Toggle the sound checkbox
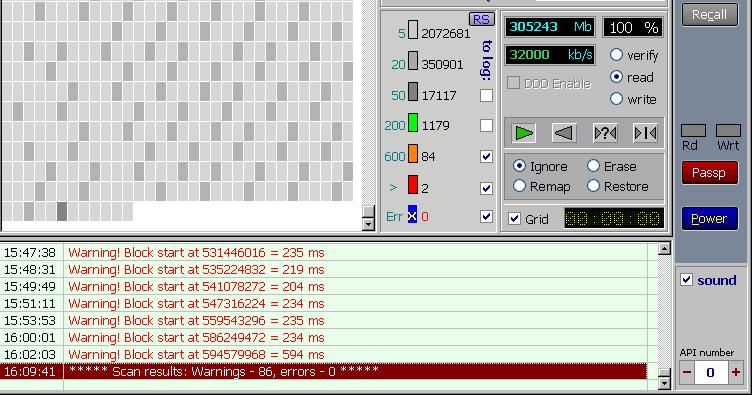The height and width of the screenshot is (395, 752). coord(686,279)
